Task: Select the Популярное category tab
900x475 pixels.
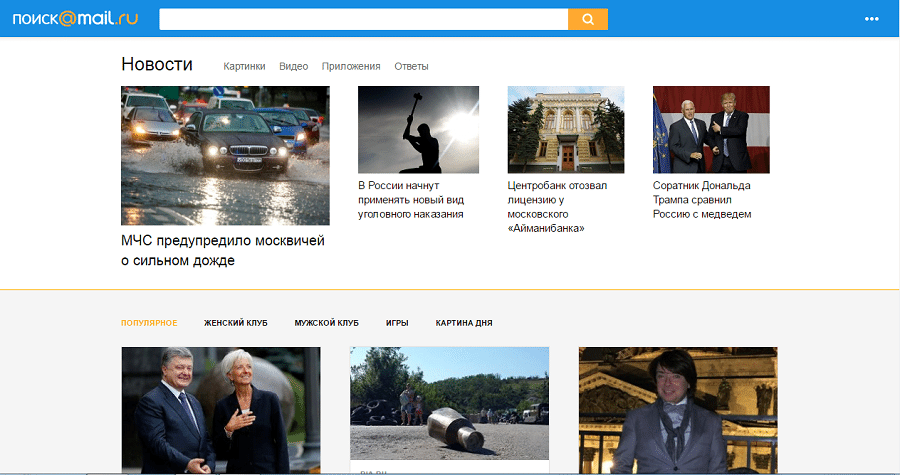Action: (149, 323)
